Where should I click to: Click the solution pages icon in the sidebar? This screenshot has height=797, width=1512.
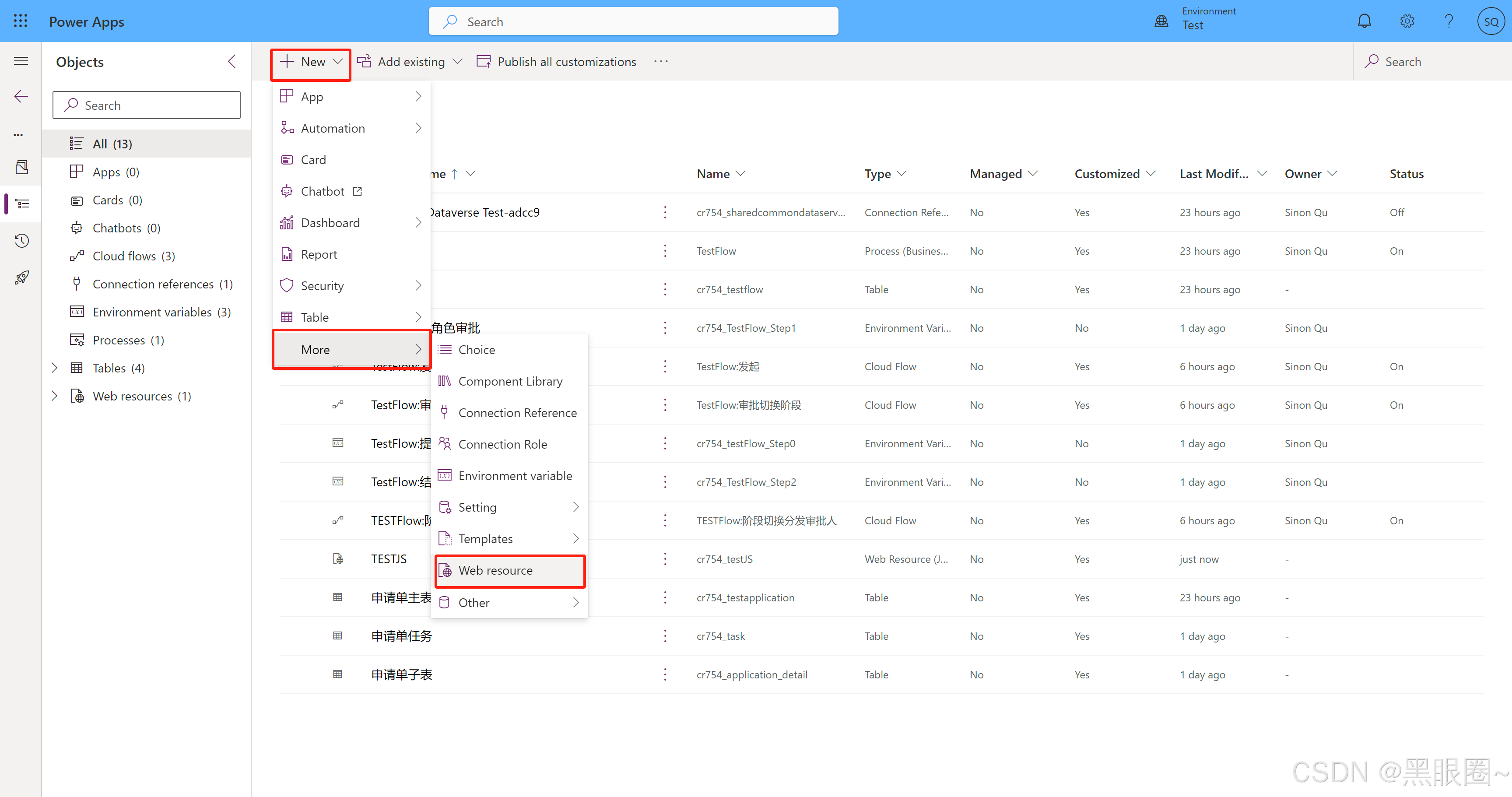tap(22, 167)
